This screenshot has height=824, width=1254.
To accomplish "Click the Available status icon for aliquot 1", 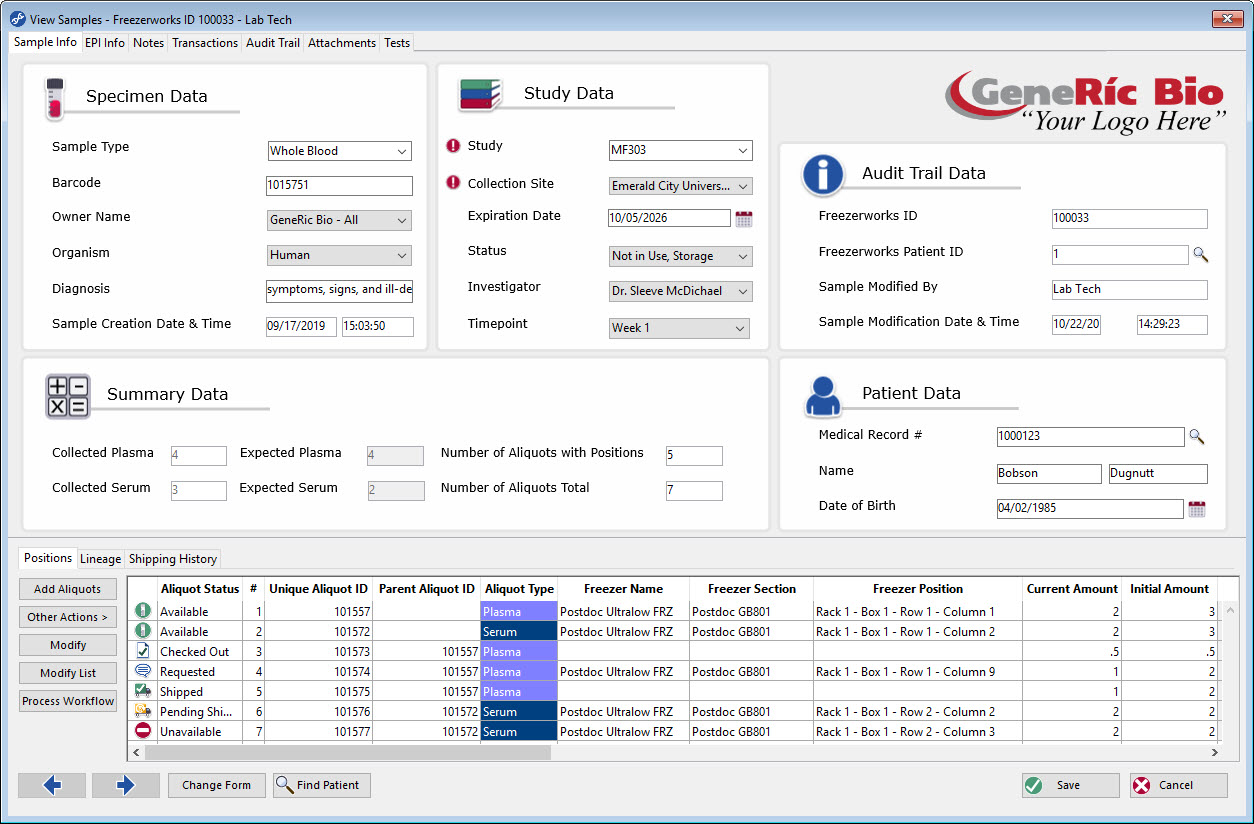I will (x=143, y=611).
